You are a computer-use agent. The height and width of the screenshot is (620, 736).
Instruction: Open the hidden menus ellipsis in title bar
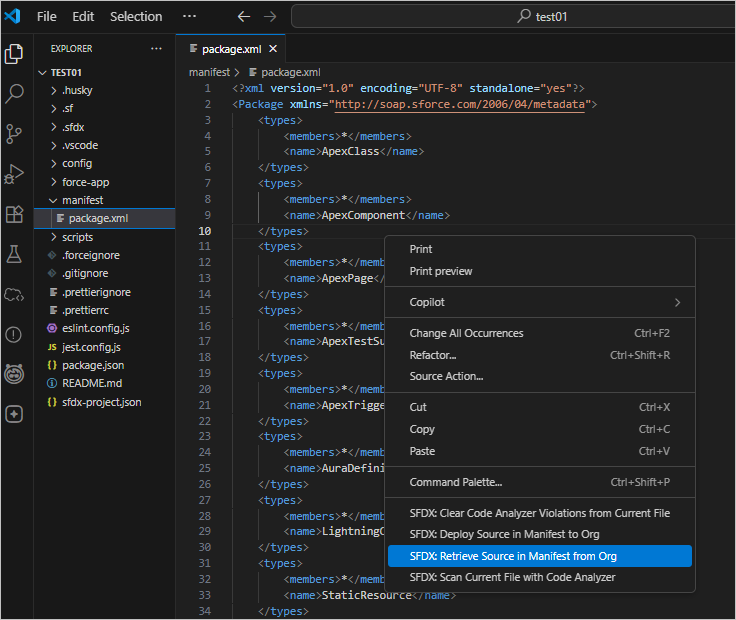point(190,16)
